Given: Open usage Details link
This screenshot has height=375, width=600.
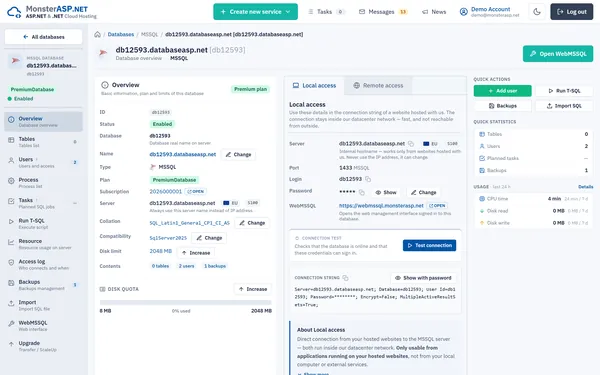Looking at the screenshot, I should [x=585, y=187].
